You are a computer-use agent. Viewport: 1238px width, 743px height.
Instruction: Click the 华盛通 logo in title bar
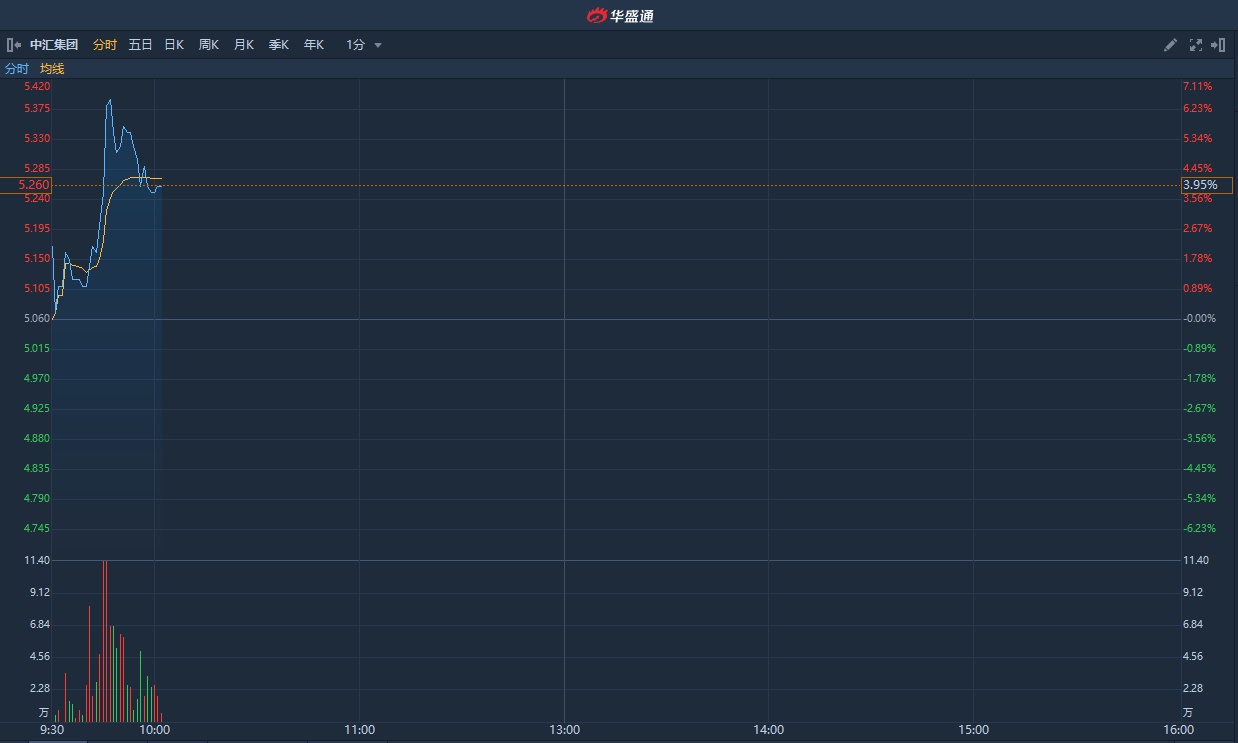[620, 15]
